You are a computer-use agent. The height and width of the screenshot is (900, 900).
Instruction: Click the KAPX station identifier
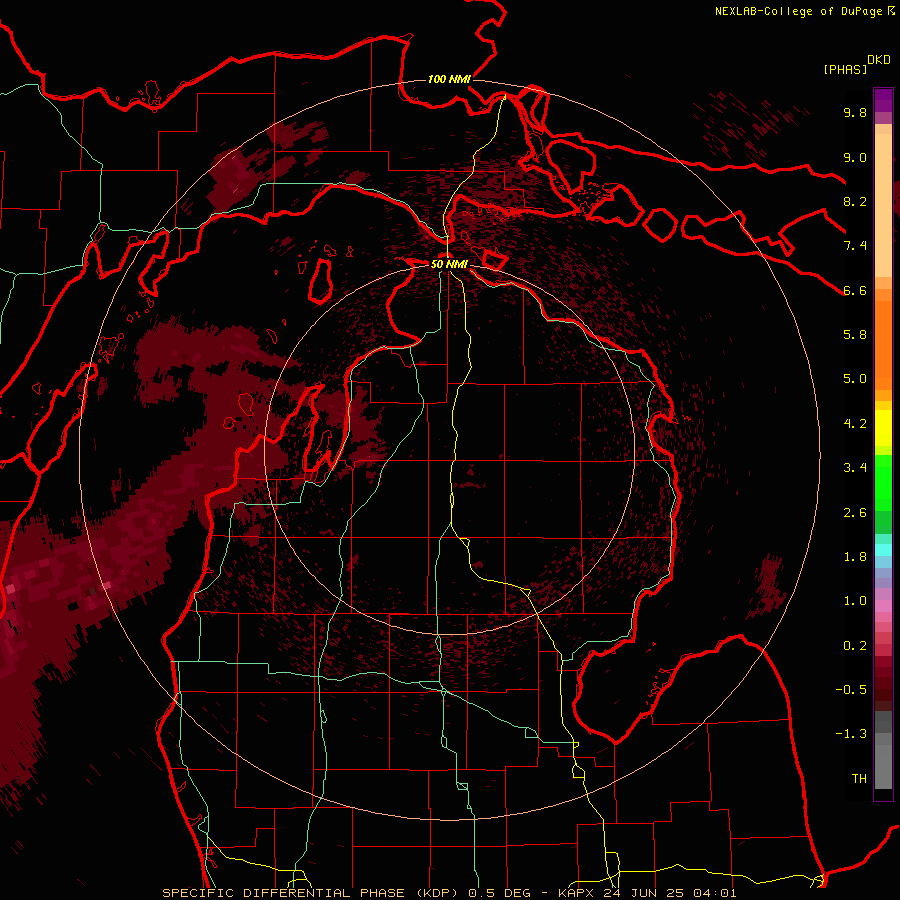coord(578,893)
